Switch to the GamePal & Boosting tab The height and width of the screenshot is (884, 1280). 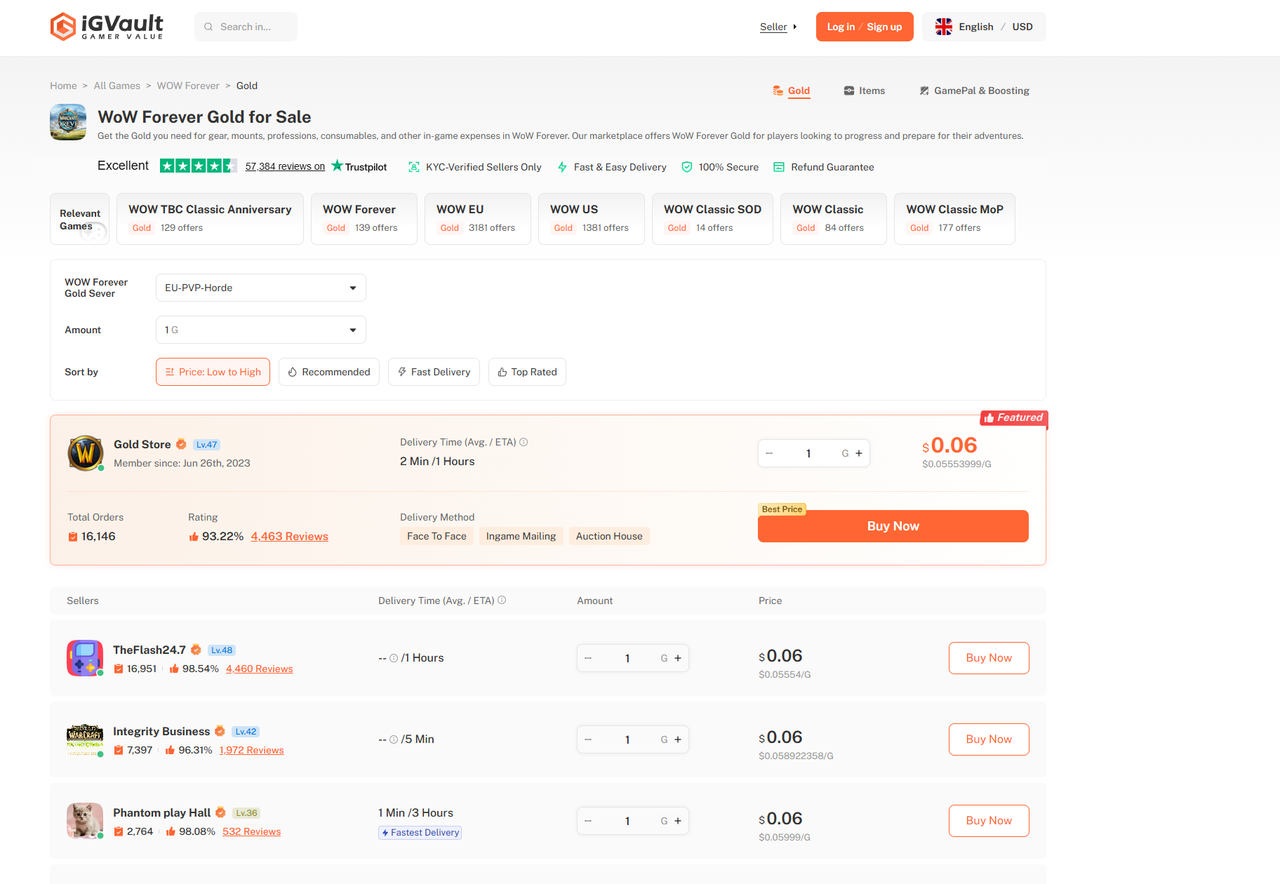(x=974, y=91)
